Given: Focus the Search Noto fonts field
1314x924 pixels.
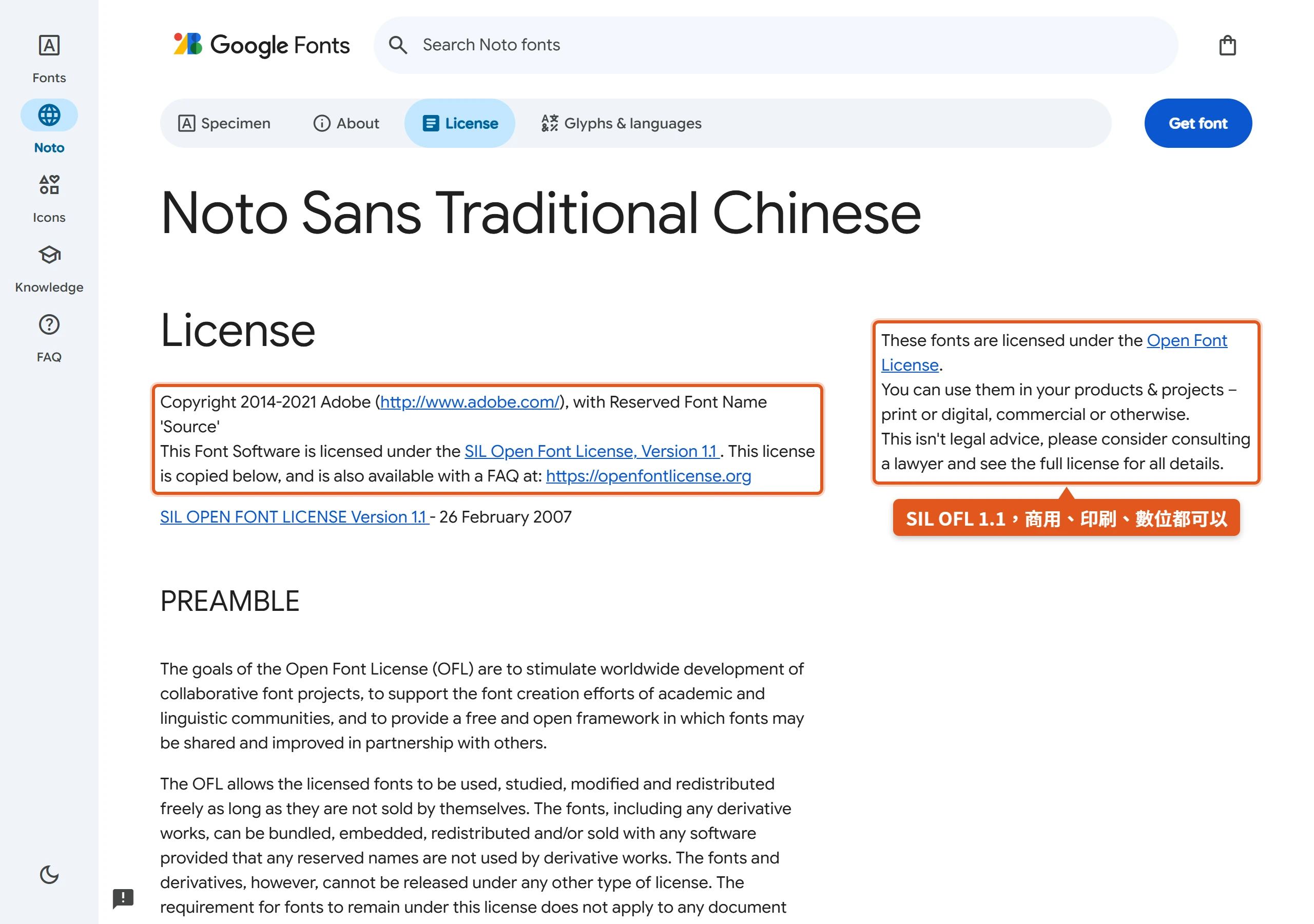Looking at the screenshot, I should pyautogui.click(x=776, y=45).
